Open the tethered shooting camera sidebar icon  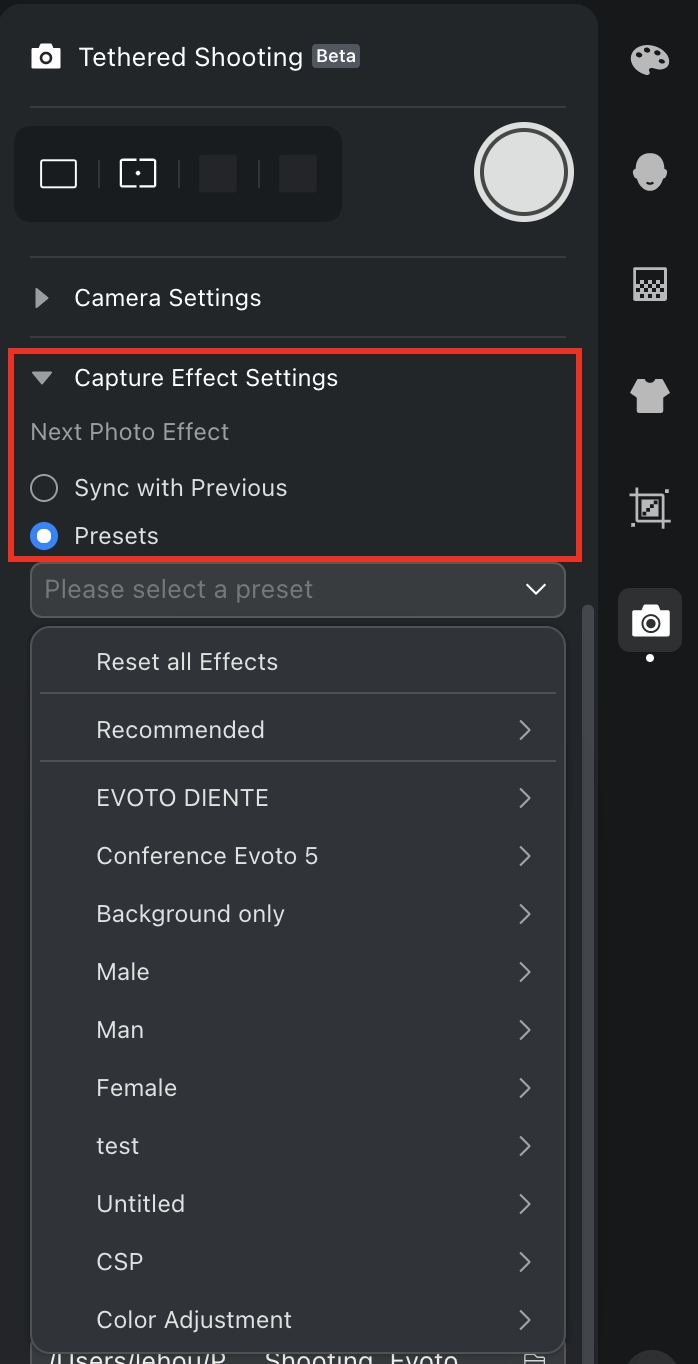pyautogui.click(x=650, y=621)
